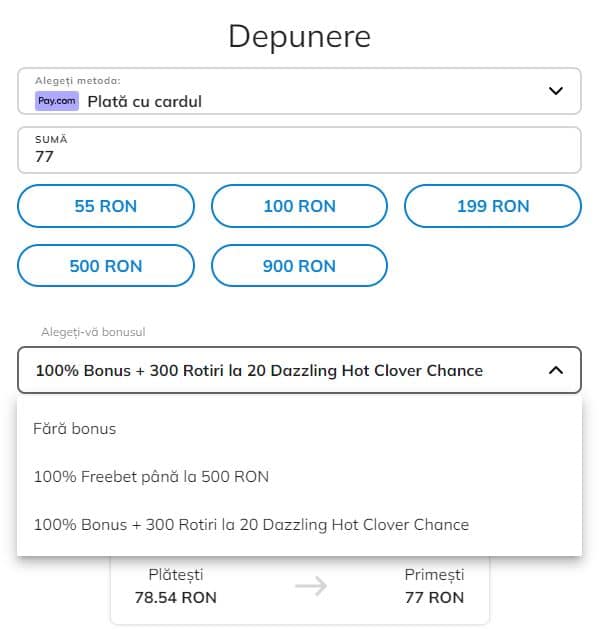
Task: Click the payment method chevron-down arrow
Action: 556,91
